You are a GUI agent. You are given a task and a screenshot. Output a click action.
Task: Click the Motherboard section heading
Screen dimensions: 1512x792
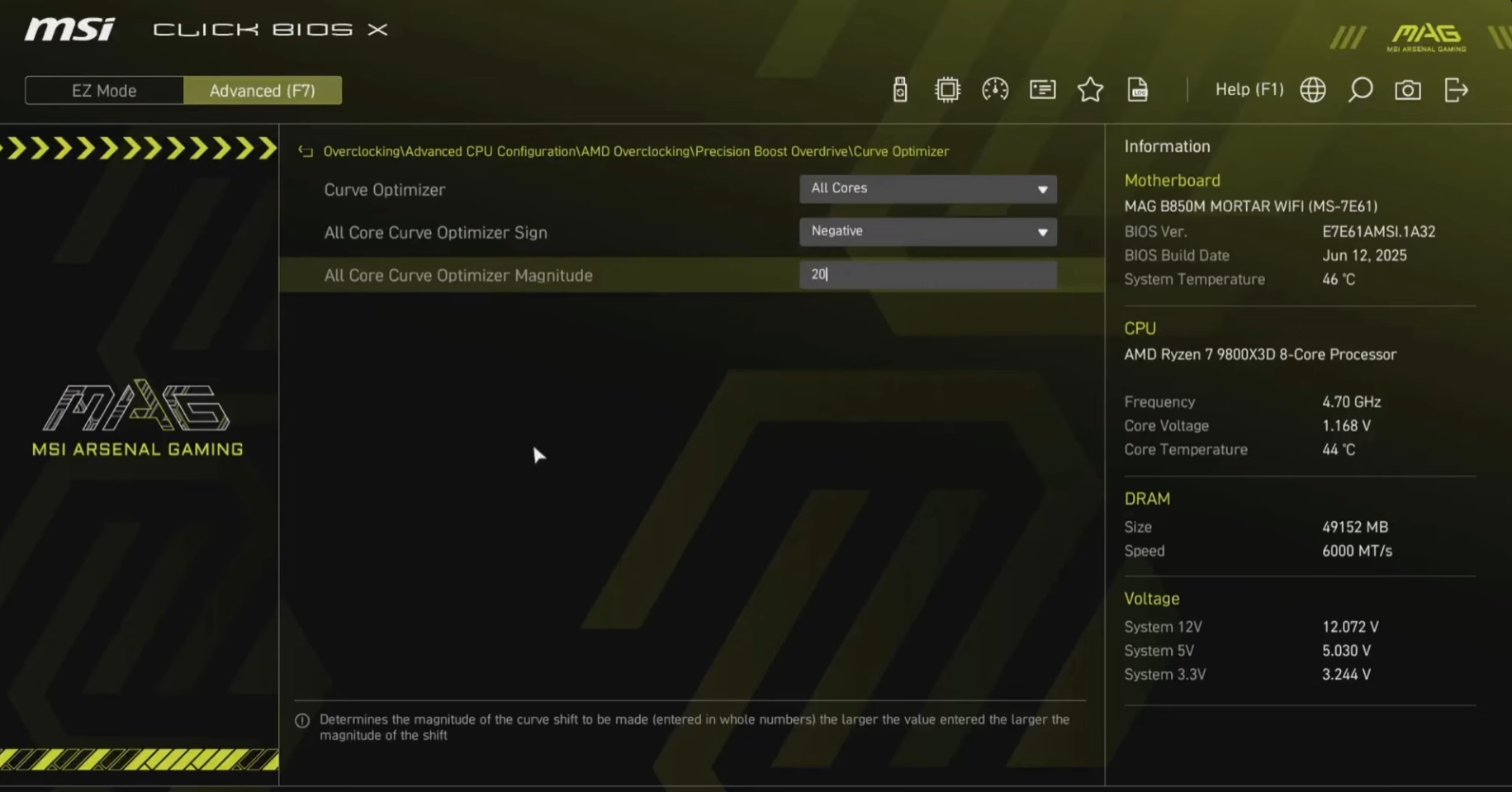click(x=1172, y=180)
